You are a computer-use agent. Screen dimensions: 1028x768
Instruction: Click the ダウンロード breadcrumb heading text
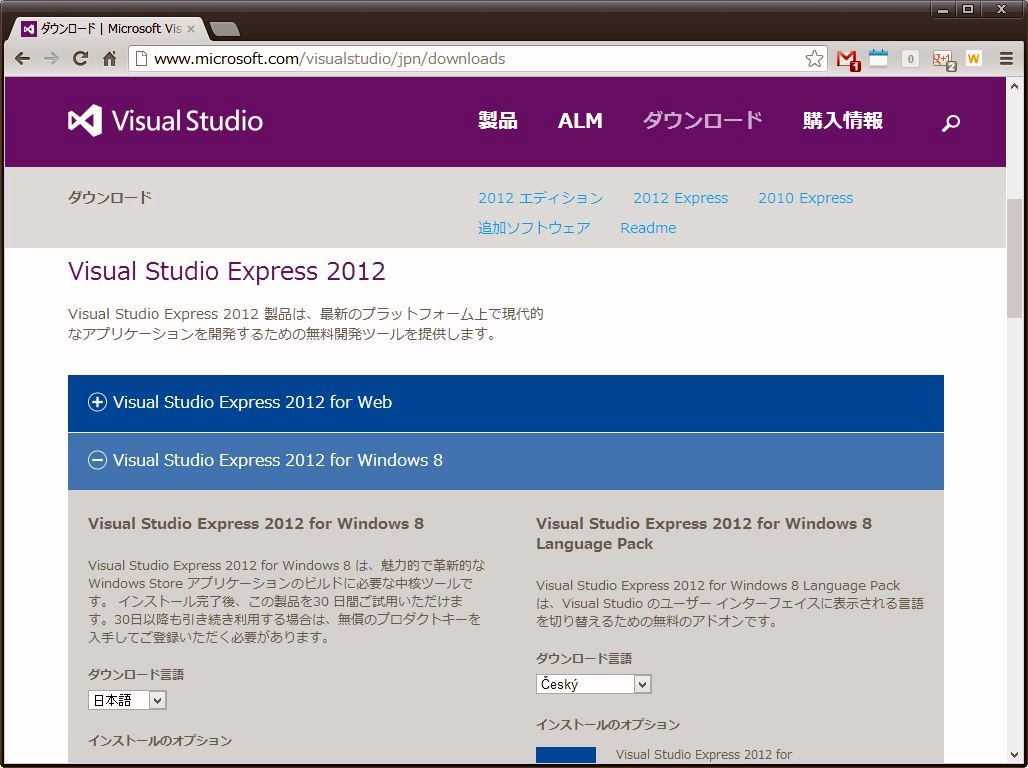[x=109, y=197]
